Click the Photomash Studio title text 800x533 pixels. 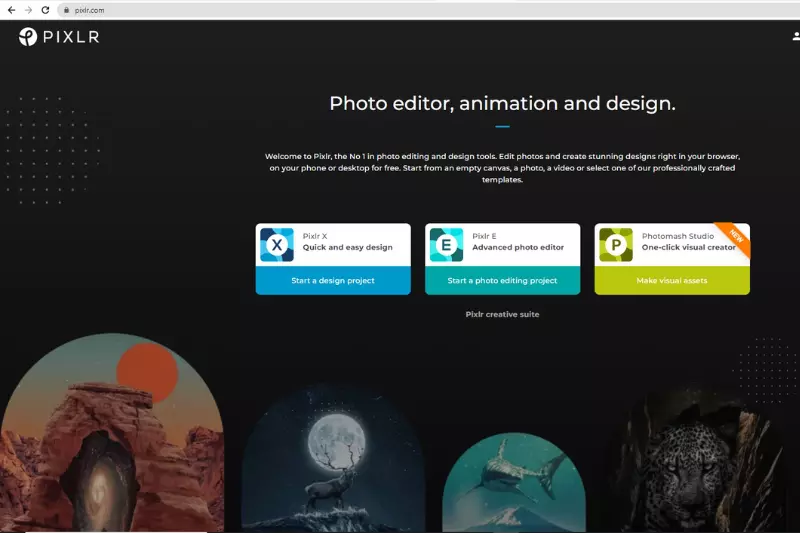(678, 236)
